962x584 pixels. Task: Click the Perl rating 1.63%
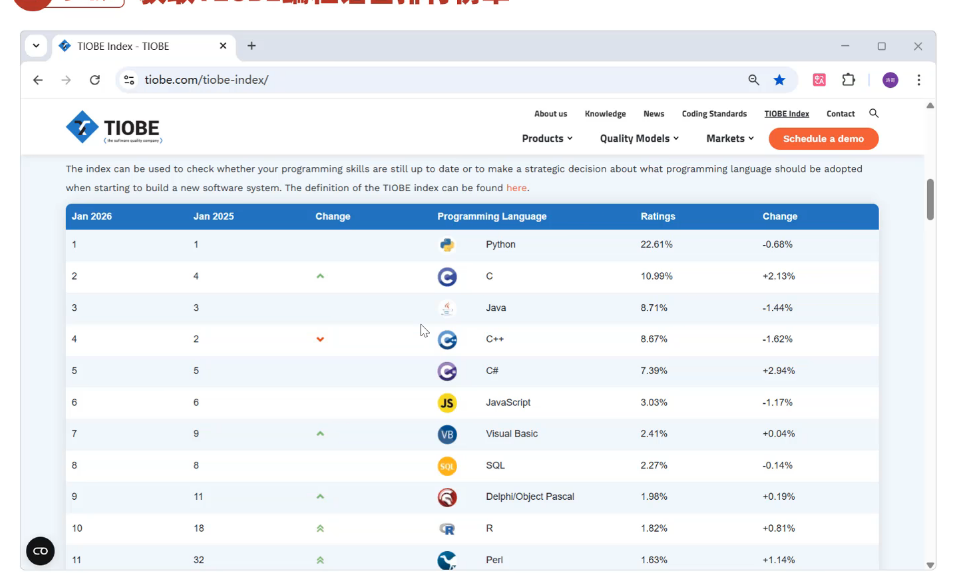[654, 560]
